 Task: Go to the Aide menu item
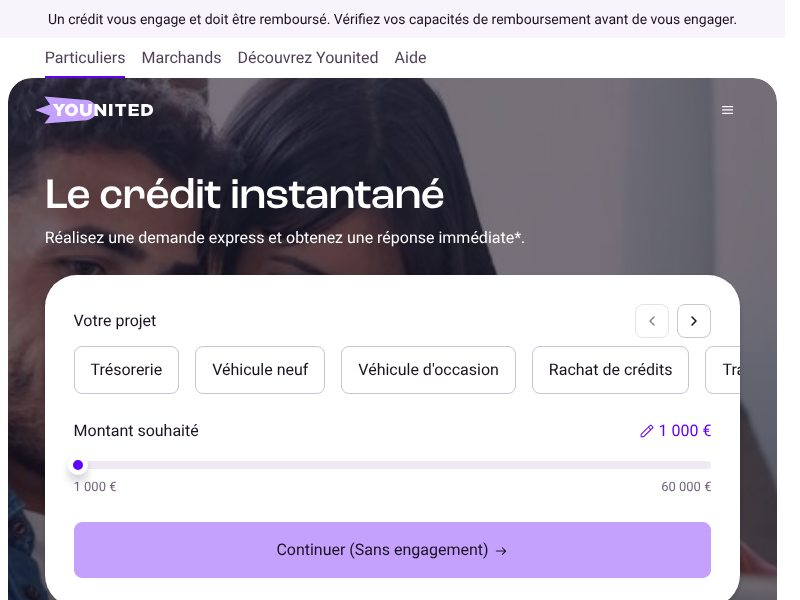[410, 58]
